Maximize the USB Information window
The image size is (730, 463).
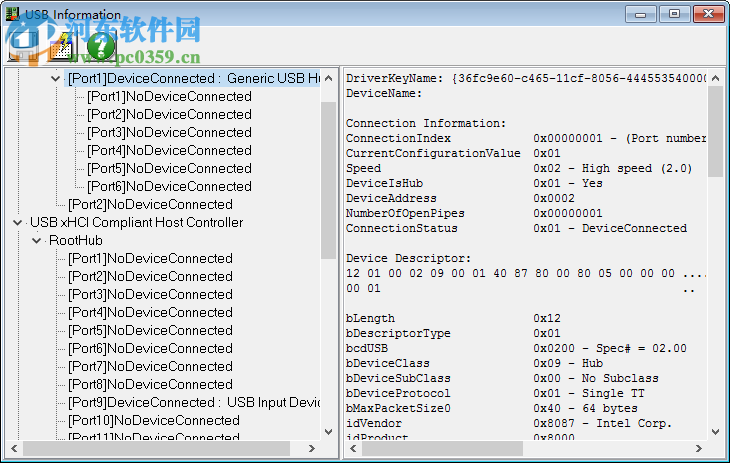[674, 14]
